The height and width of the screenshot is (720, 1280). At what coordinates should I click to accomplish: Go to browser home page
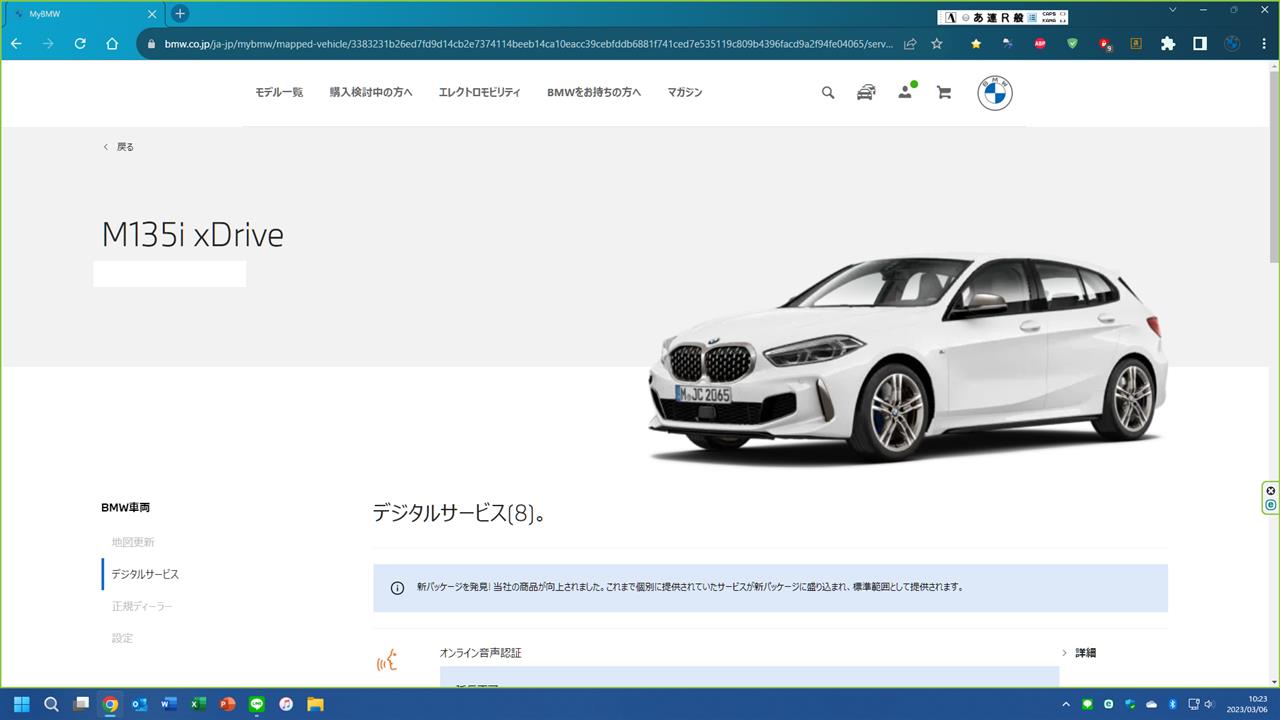point(112,44)
